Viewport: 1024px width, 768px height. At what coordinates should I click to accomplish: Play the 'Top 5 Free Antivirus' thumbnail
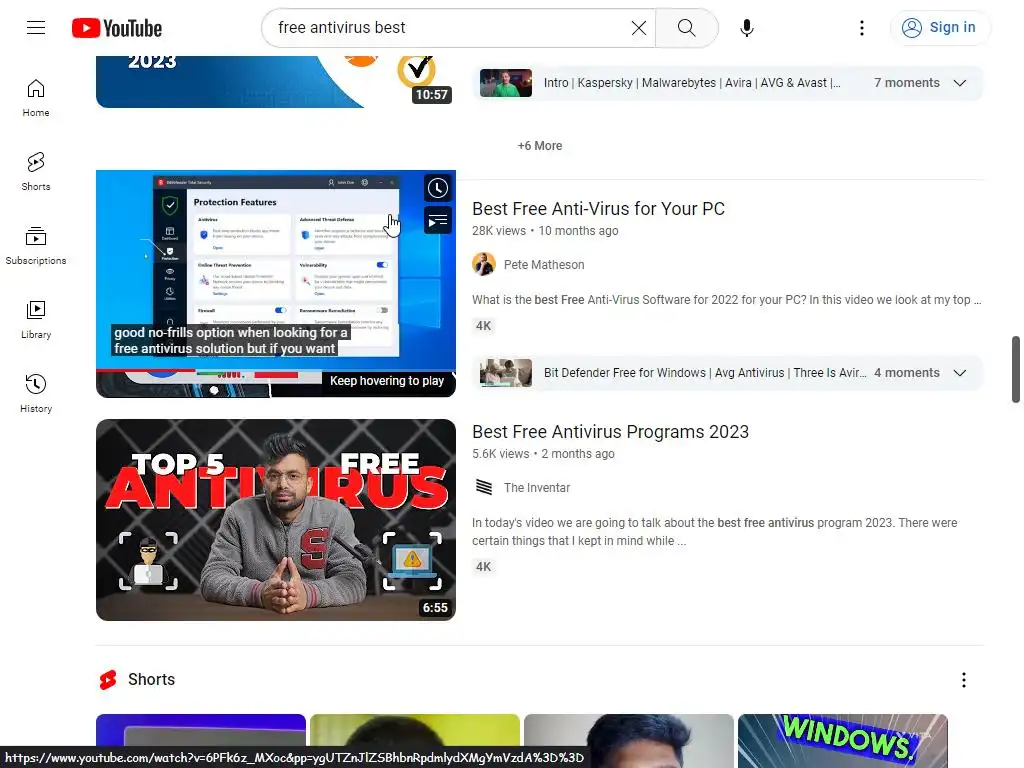pos(276,520)
